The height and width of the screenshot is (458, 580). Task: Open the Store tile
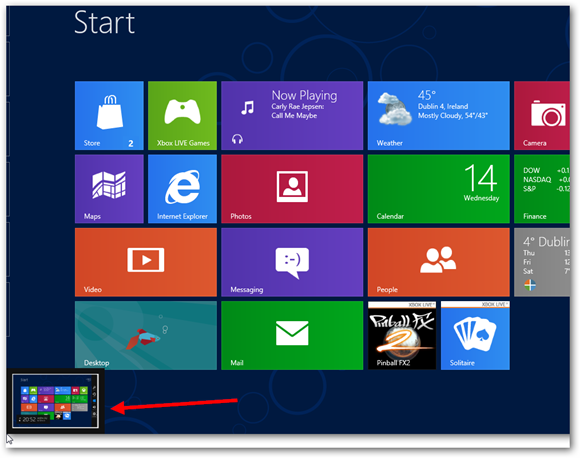[109, 115]
